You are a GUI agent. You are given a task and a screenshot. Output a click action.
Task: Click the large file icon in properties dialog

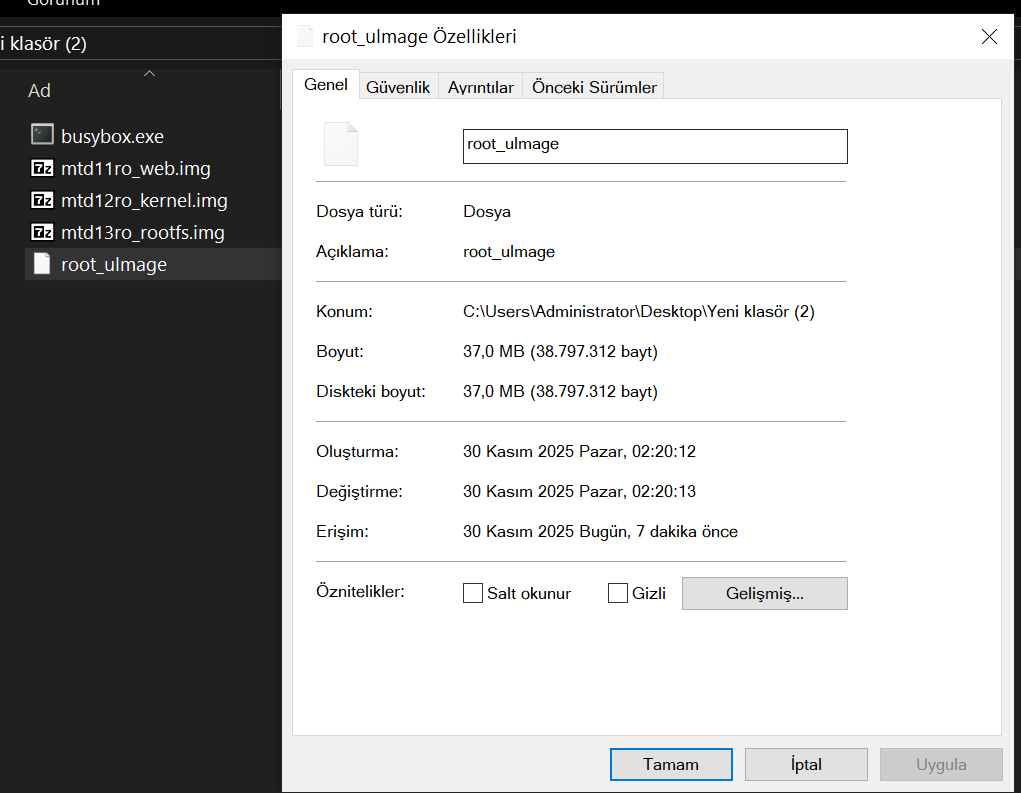340,144
